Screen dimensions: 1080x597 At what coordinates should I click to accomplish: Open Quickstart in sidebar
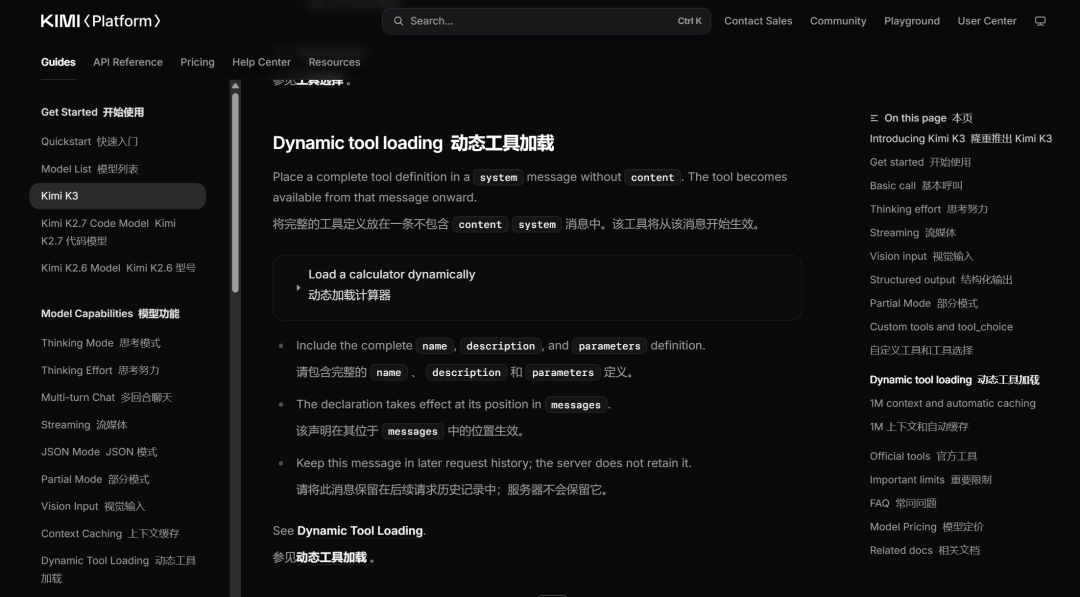point(90,142)
